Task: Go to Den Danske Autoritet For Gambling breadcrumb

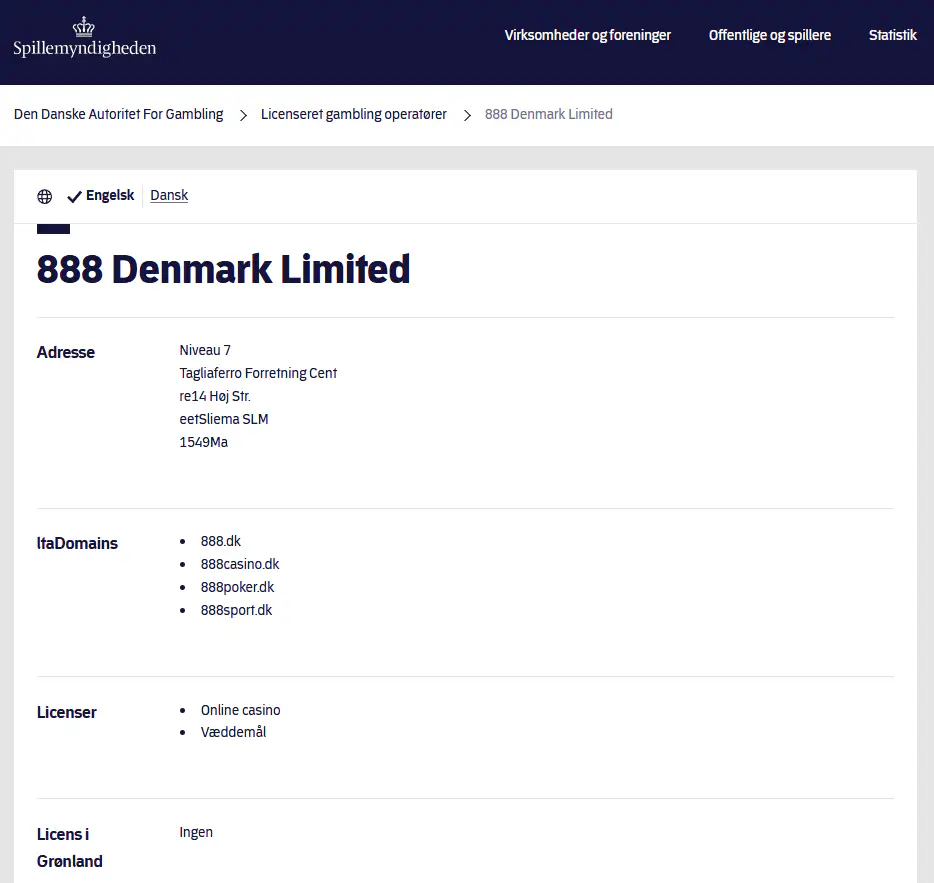Action: click(x=119, y=114)
